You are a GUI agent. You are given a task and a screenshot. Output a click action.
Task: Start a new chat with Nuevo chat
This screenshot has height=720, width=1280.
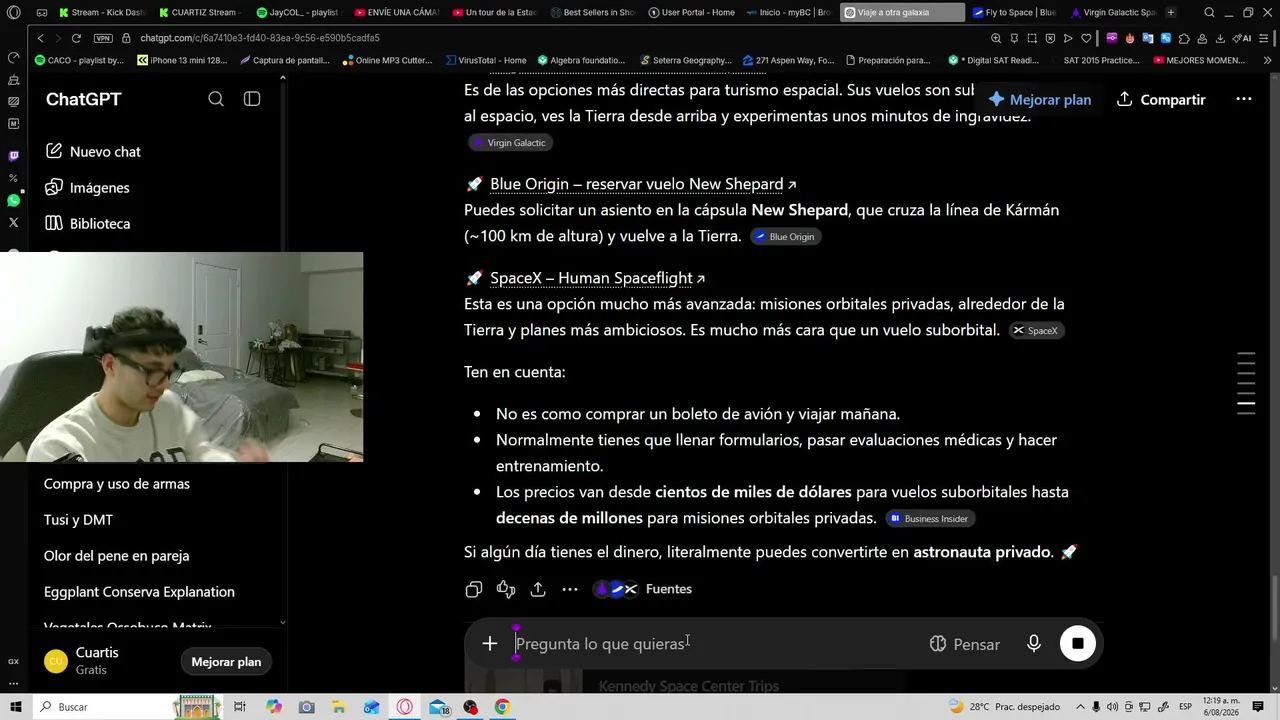coord(94,152)
